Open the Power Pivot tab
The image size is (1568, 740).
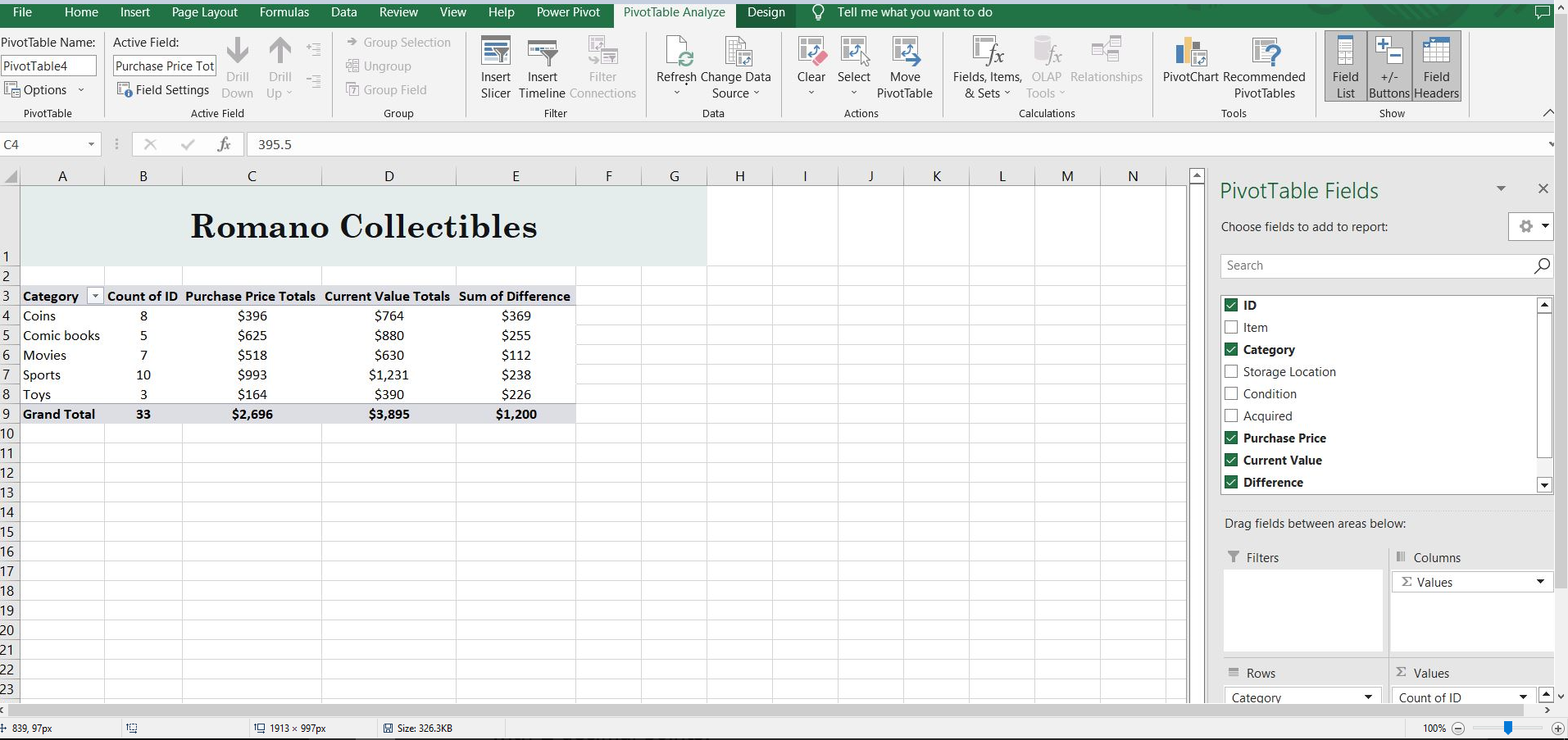click(x=568, y=12)
